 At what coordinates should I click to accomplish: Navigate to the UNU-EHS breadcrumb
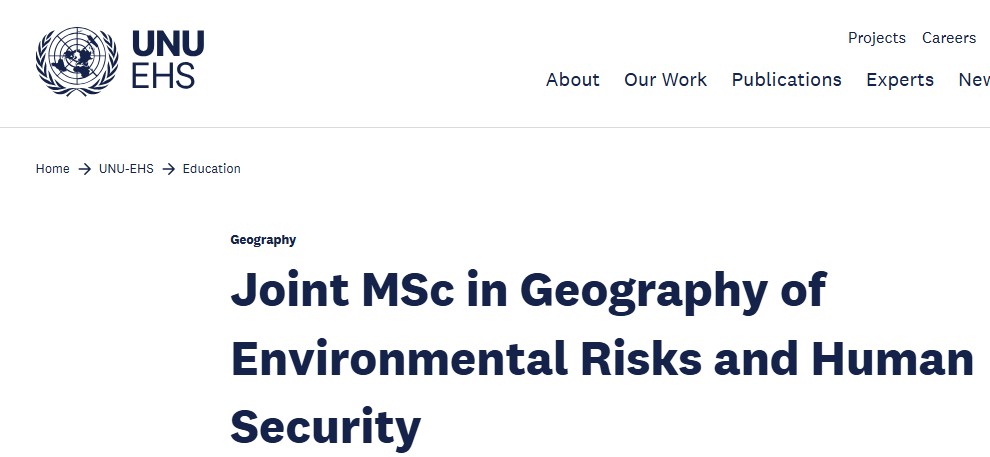click(126, 169)
